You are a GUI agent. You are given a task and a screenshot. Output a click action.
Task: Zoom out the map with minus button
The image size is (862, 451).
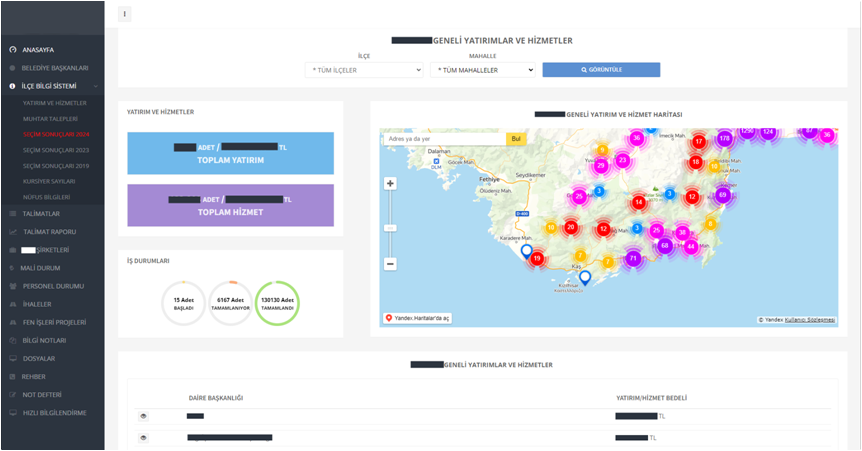390,264
